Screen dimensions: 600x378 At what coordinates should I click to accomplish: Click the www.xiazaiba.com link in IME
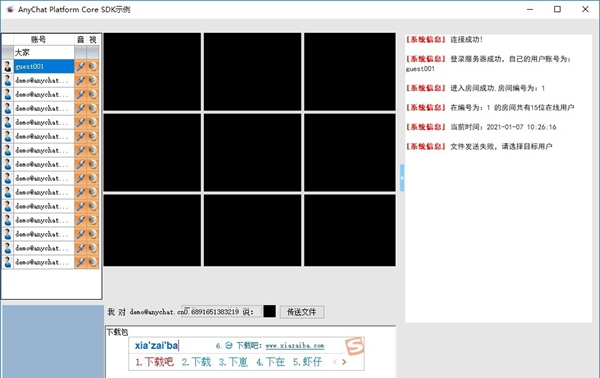295,345
